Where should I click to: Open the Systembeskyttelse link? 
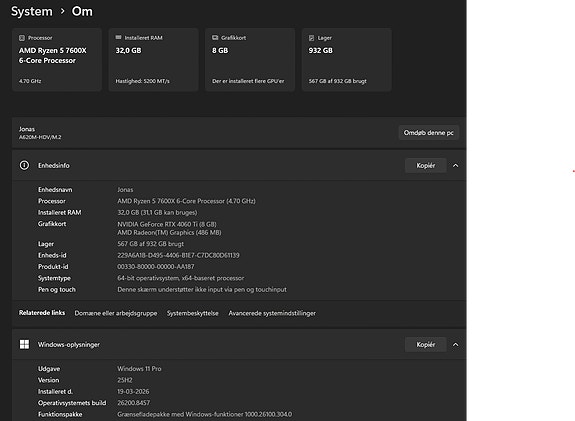coord(193,313)
